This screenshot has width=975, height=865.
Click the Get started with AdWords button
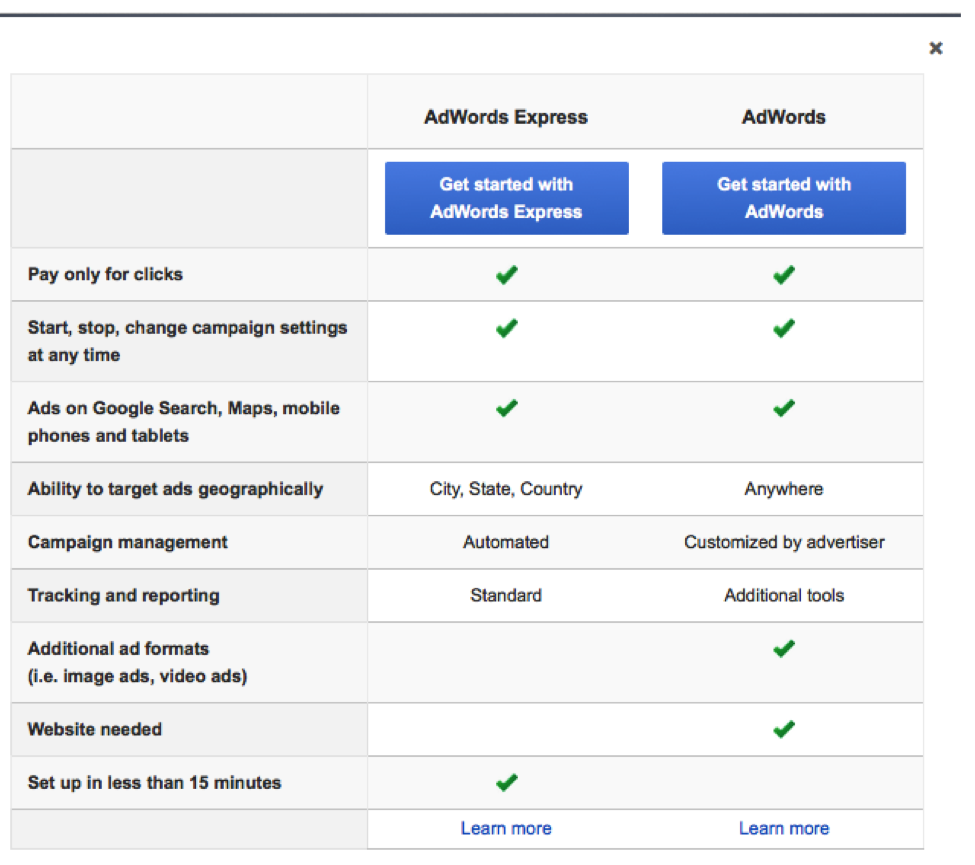(783, 198)
